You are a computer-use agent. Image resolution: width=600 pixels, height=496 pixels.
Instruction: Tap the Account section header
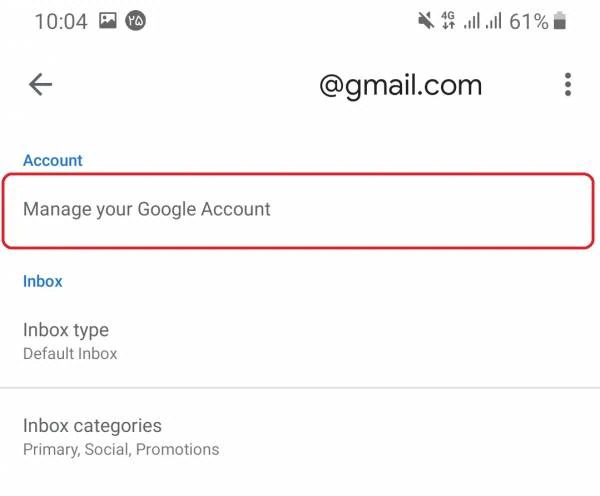pyautogui.click(x=53, y=160)
